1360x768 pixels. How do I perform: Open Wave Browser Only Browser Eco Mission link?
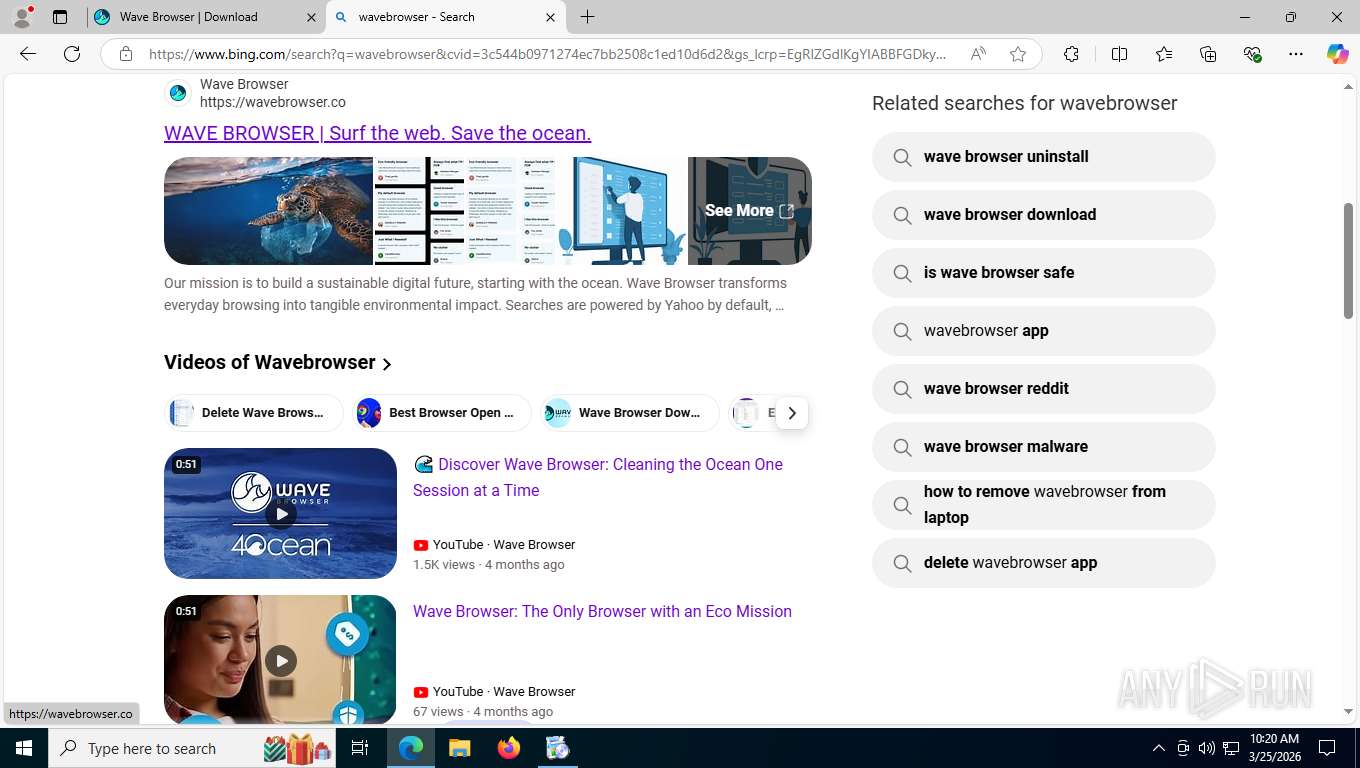tap(602, 611)
